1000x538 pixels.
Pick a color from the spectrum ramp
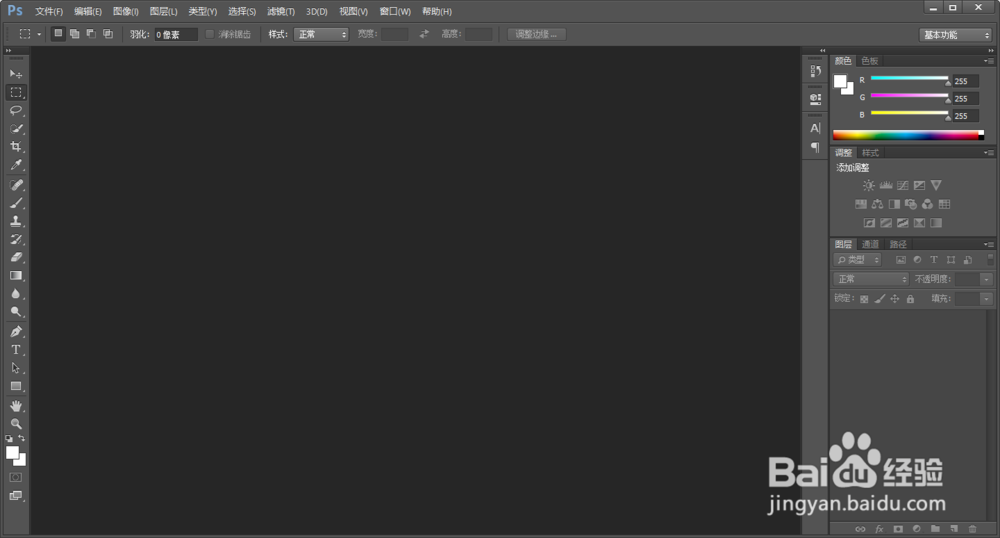click(908, 135)
